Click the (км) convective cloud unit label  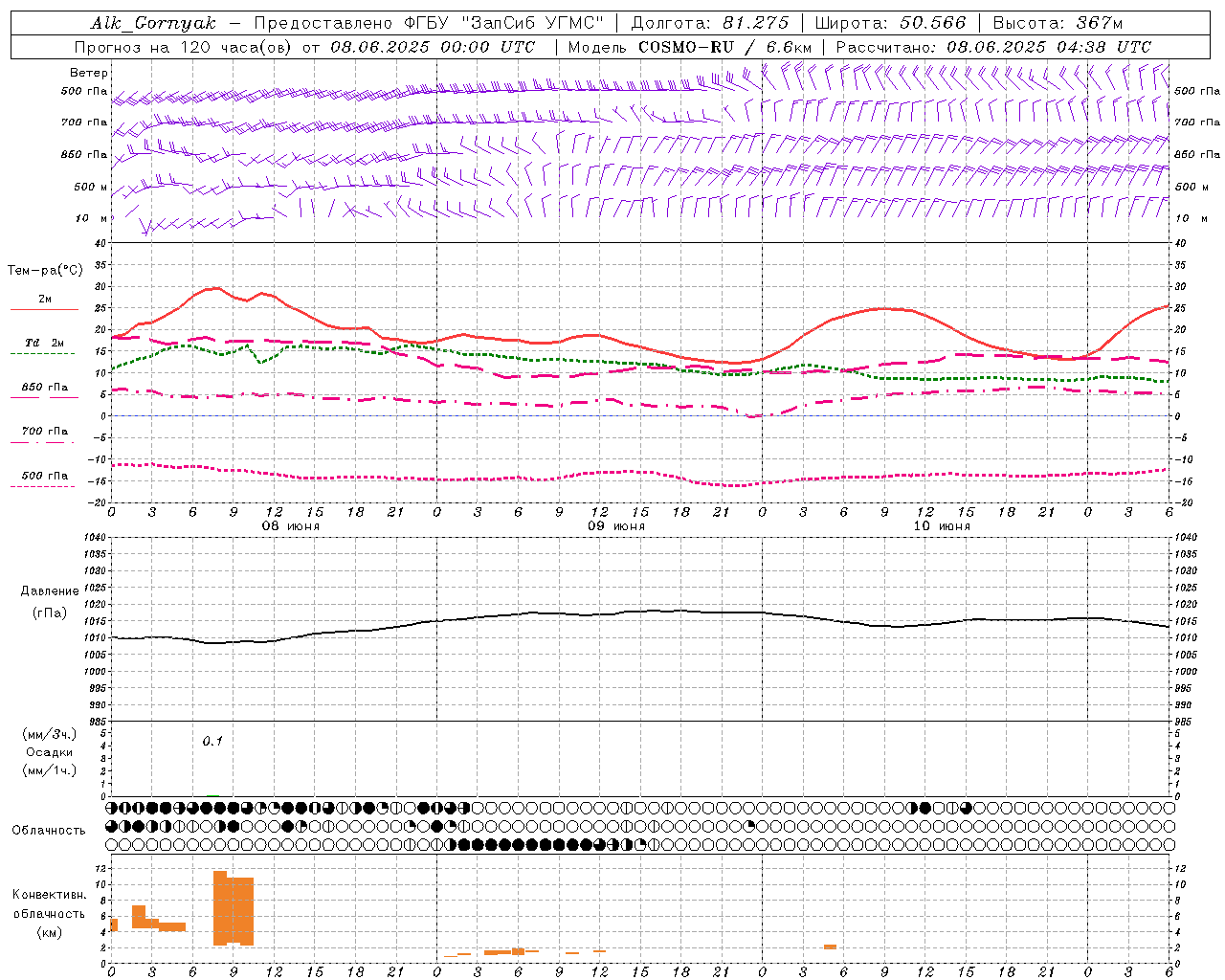click(x=50, y=933)
